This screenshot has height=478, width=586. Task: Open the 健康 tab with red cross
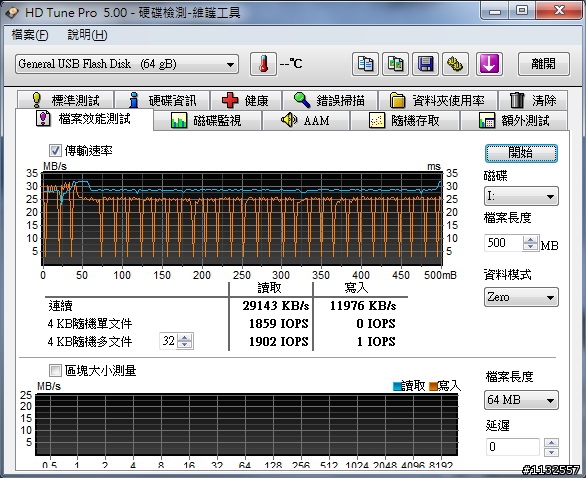click(x=246, y=100)
